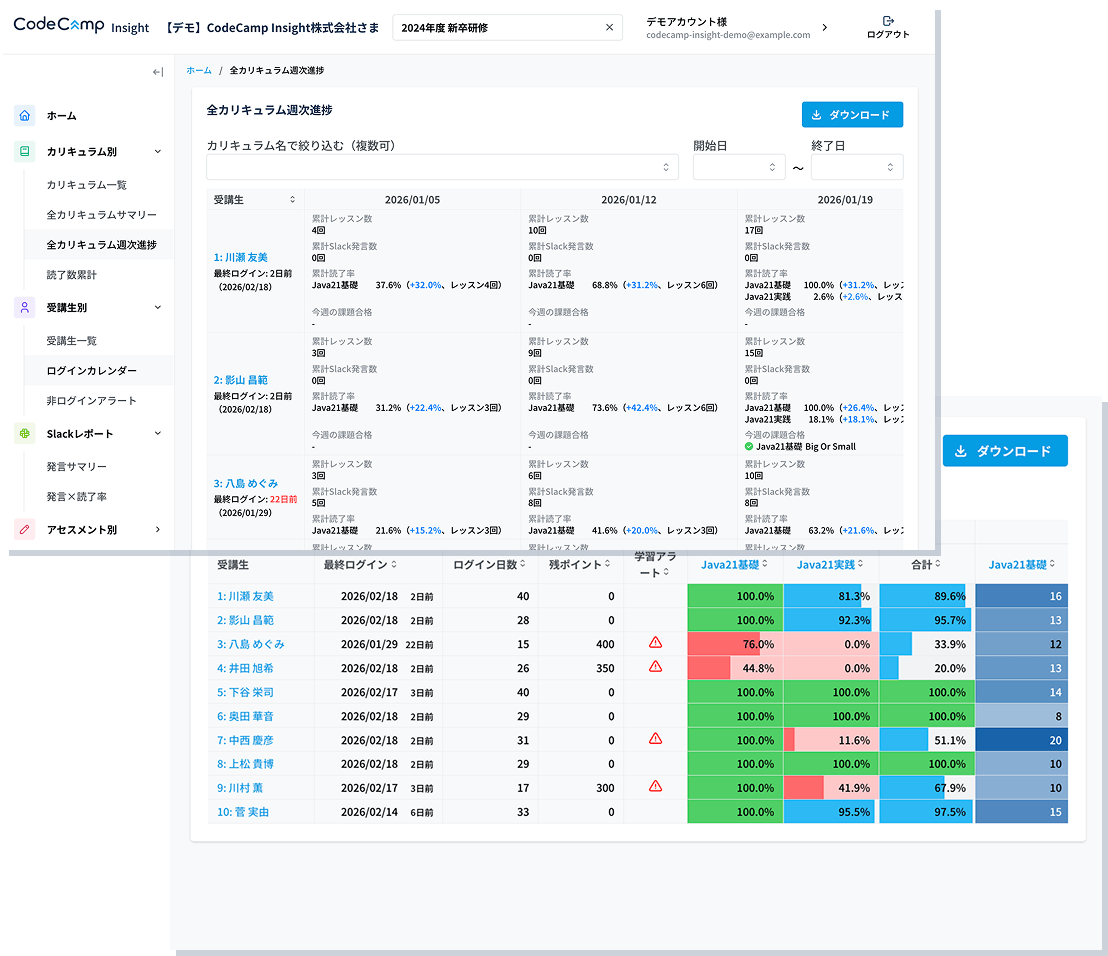Click the purple student person icon
The image size is (1108, 956).
click(25, 307)
